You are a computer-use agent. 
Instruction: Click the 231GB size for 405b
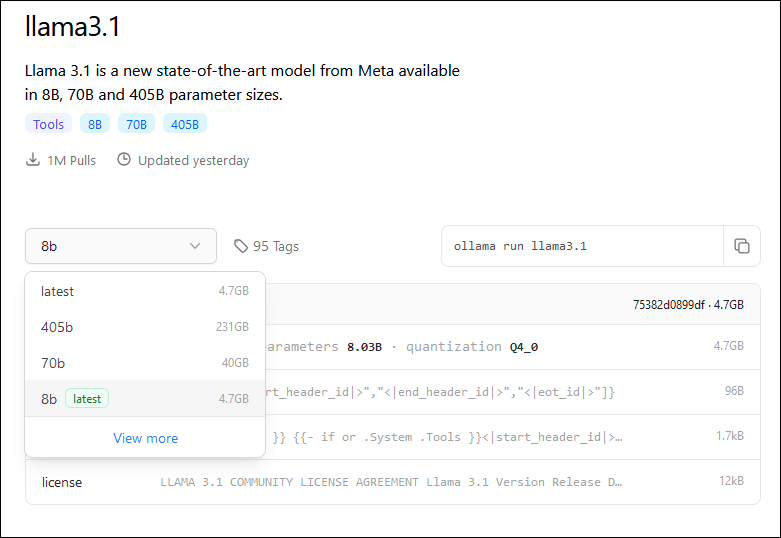[232, 327]
